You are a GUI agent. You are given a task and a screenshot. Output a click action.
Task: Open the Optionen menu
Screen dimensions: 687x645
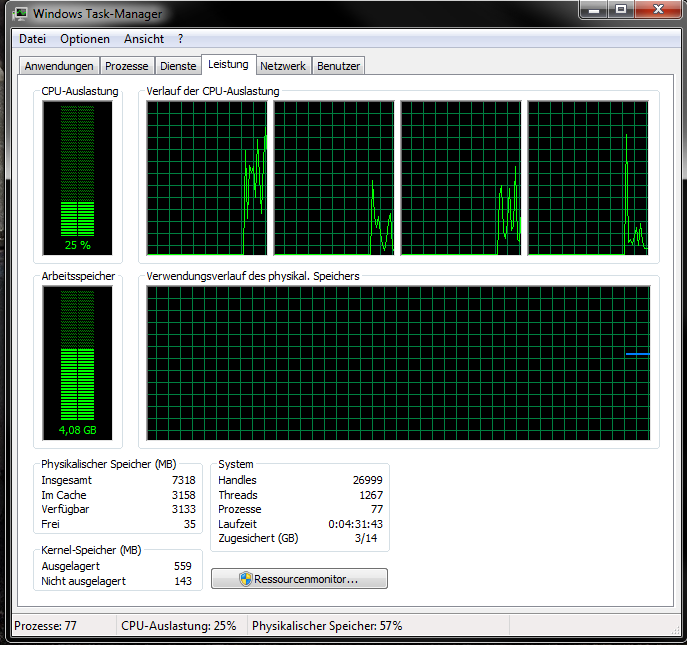click(85, 39)
